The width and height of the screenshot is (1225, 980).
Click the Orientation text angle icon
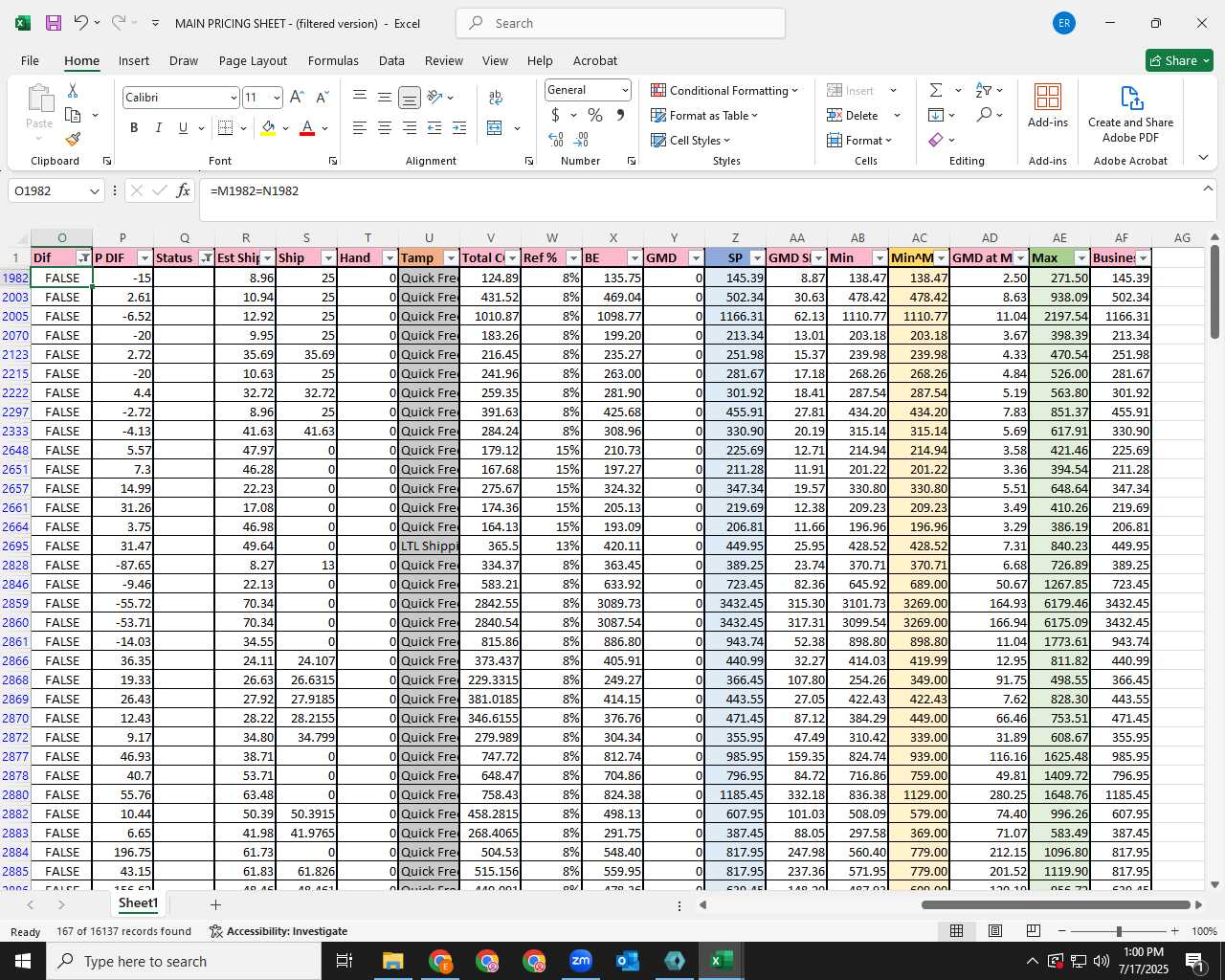[x=435, y=98]
